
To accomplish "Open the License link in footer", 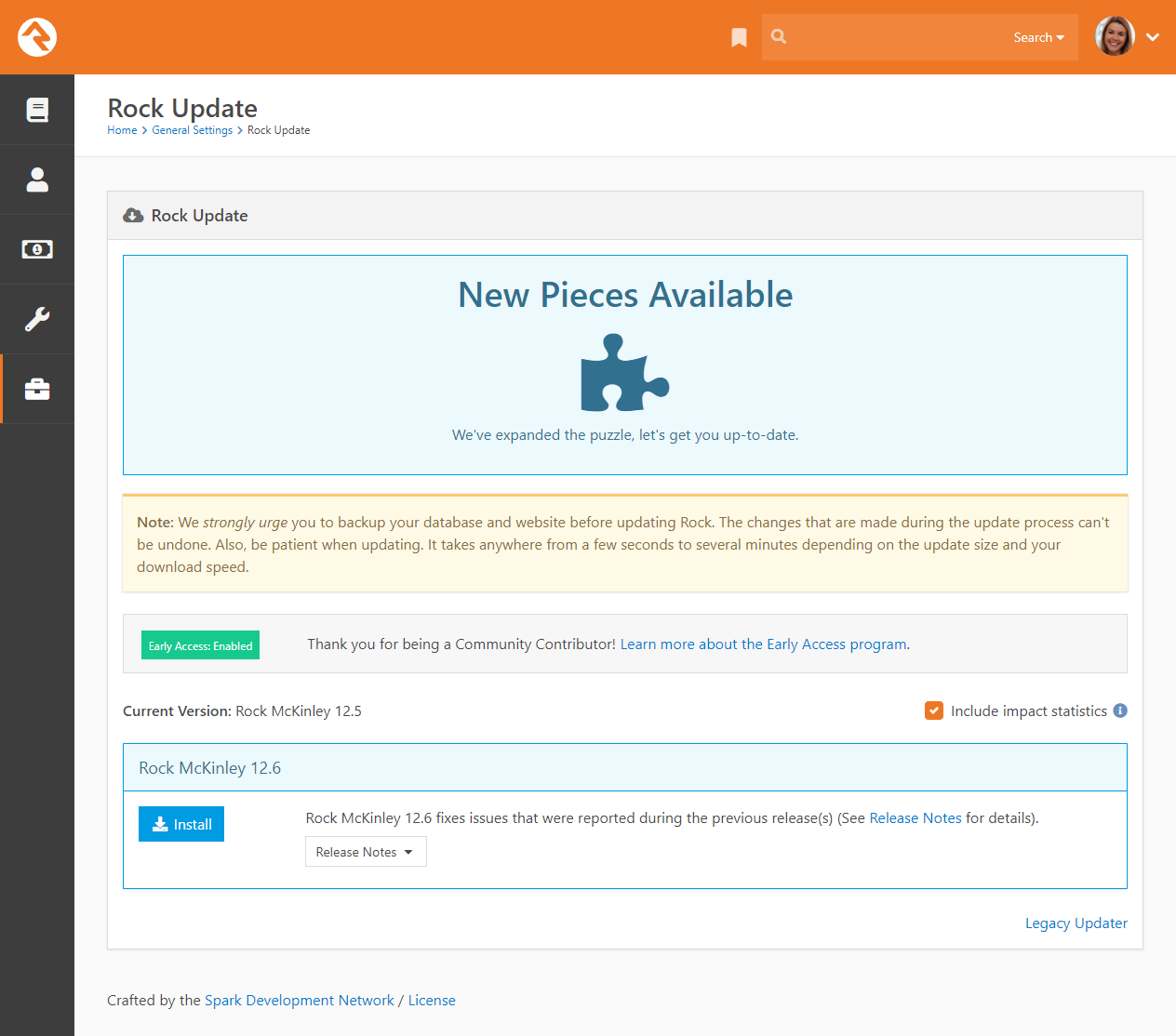I will (432, 1001).
